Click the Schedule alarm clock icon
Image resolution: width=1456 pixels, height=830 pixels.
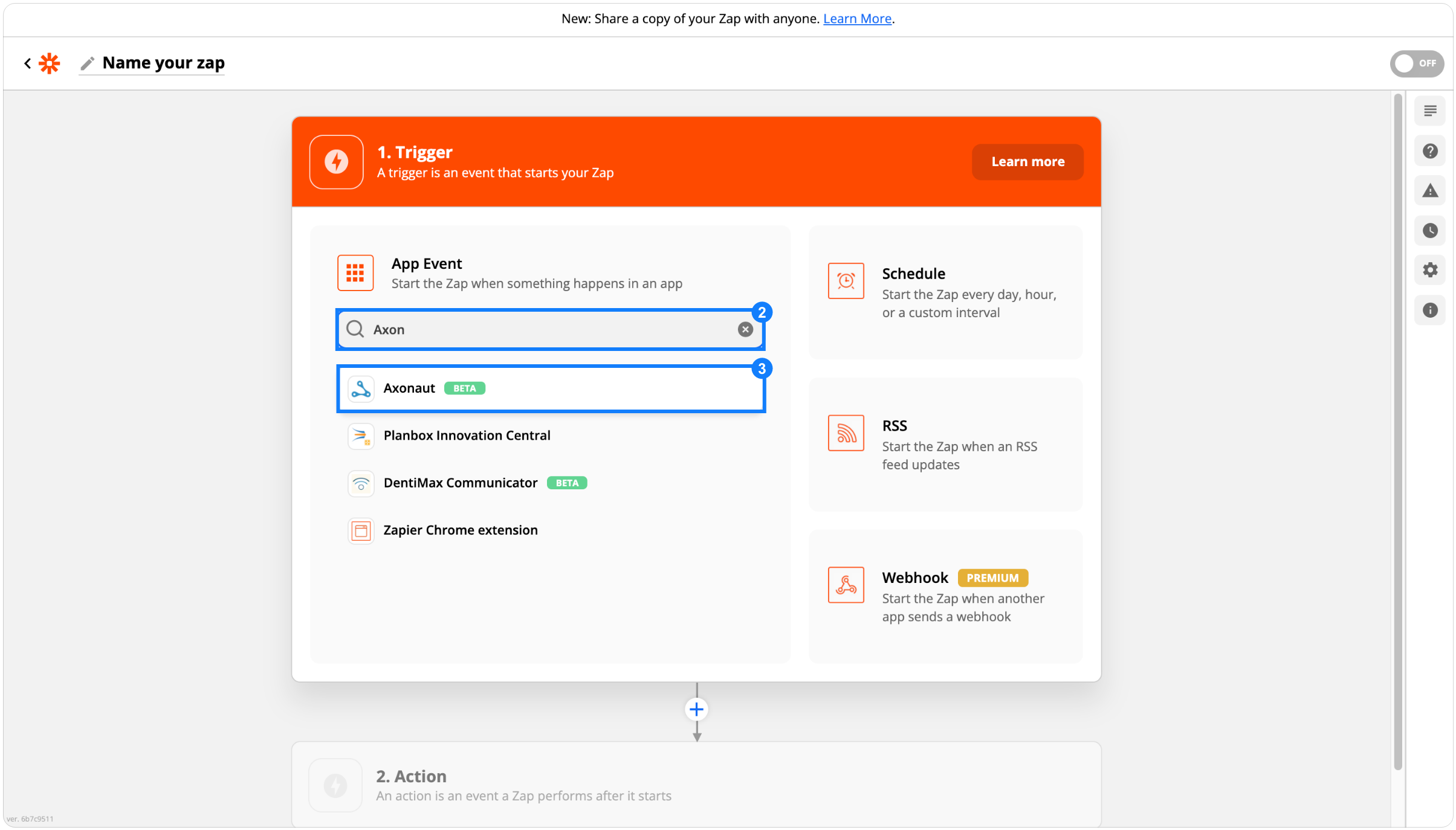click(846, 281)
